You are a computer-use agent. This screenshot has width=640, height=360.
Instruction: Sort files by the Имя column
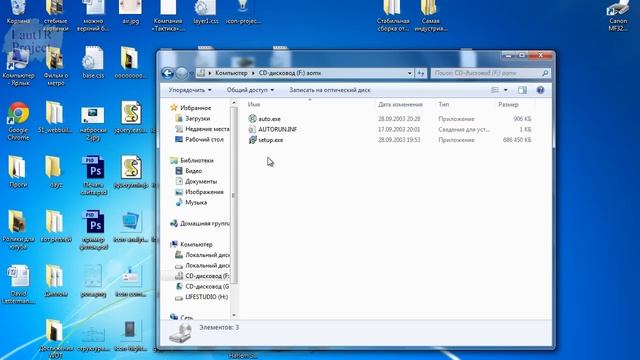pos(254,104)
